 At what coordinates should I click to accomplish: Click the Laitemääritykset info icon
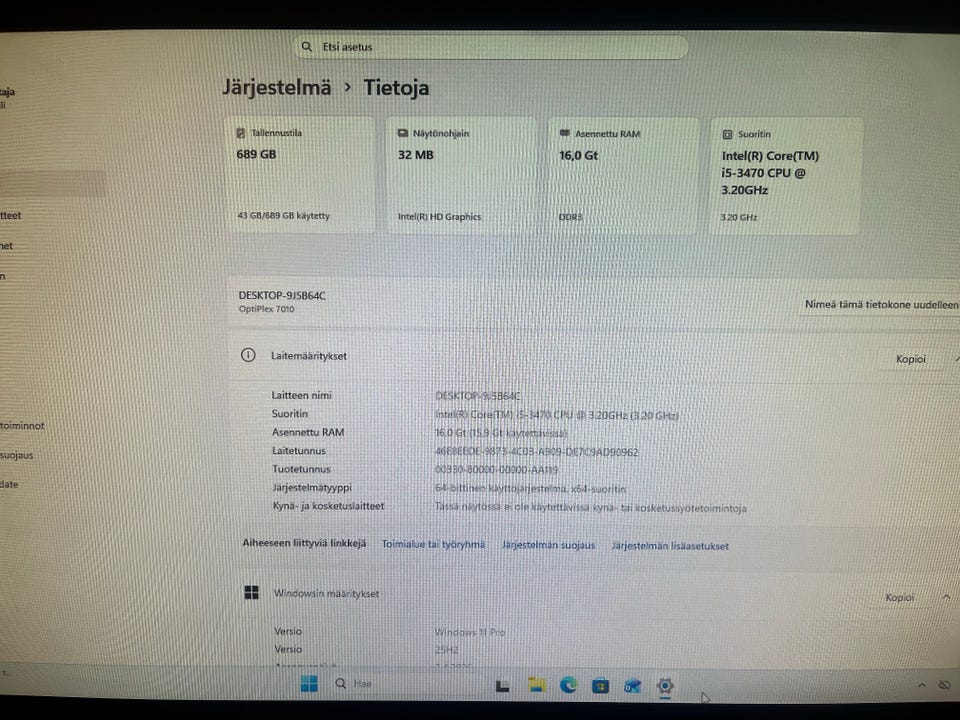pyautogui.click(x=248, y=355)
